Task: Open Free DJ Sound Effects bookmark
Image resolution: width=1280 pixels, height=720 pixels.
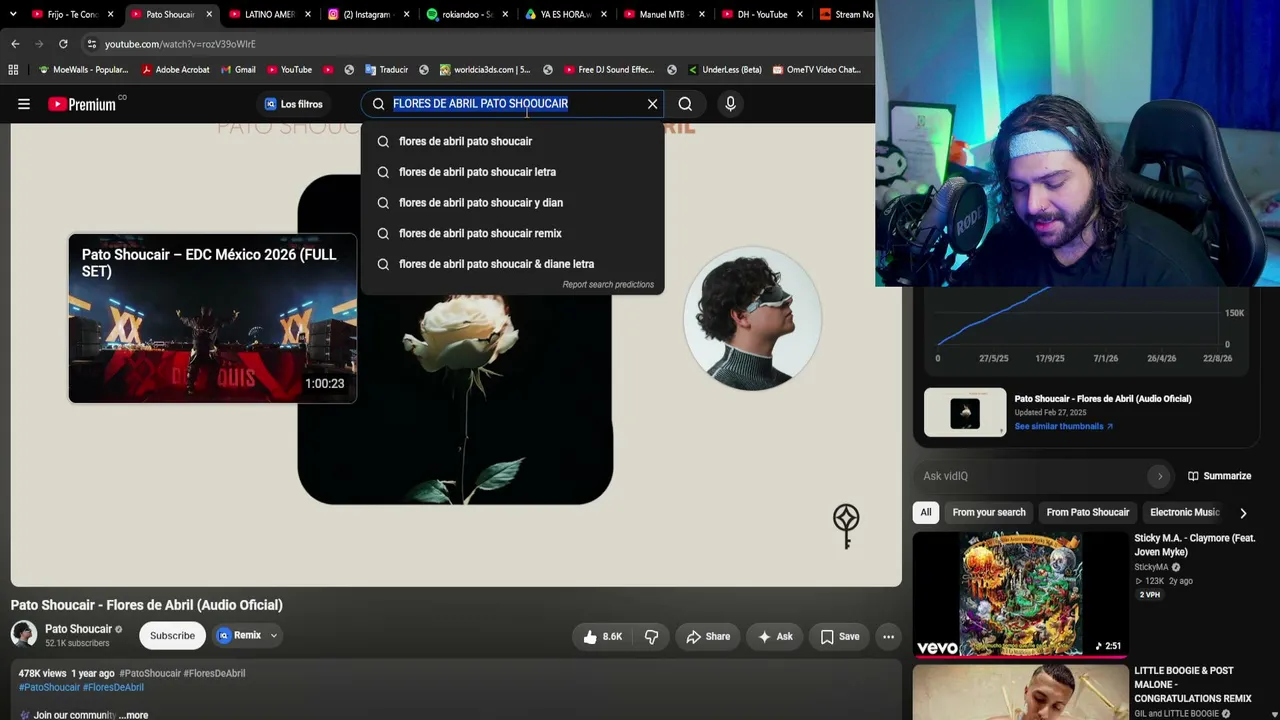Action: pyautogui.click(x=609, y=70)
